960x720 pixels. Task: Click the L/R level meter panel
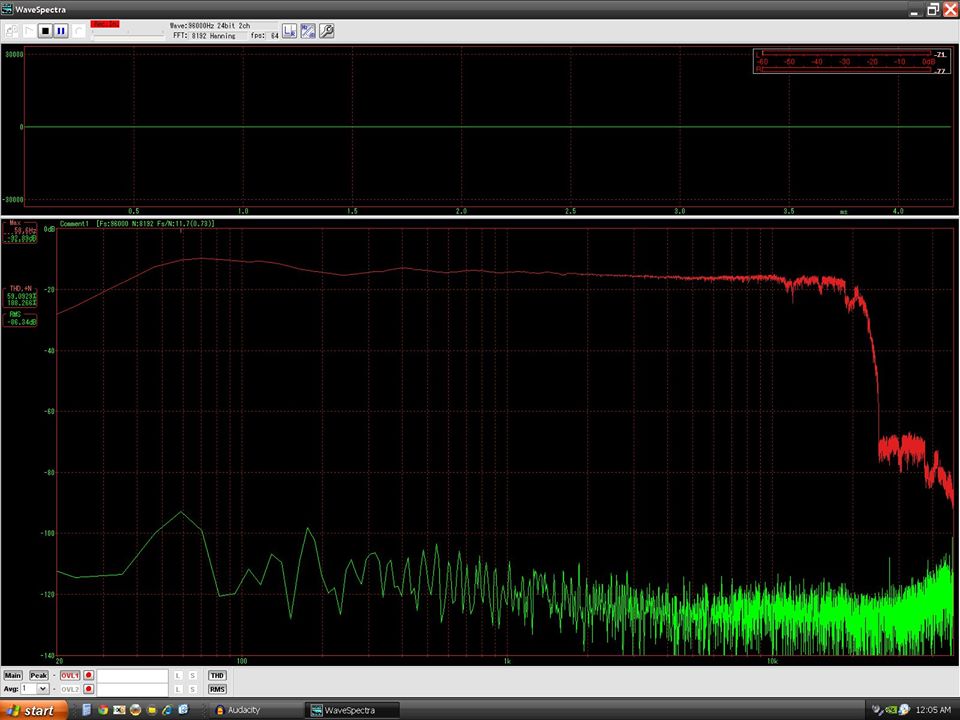point(851,61)
